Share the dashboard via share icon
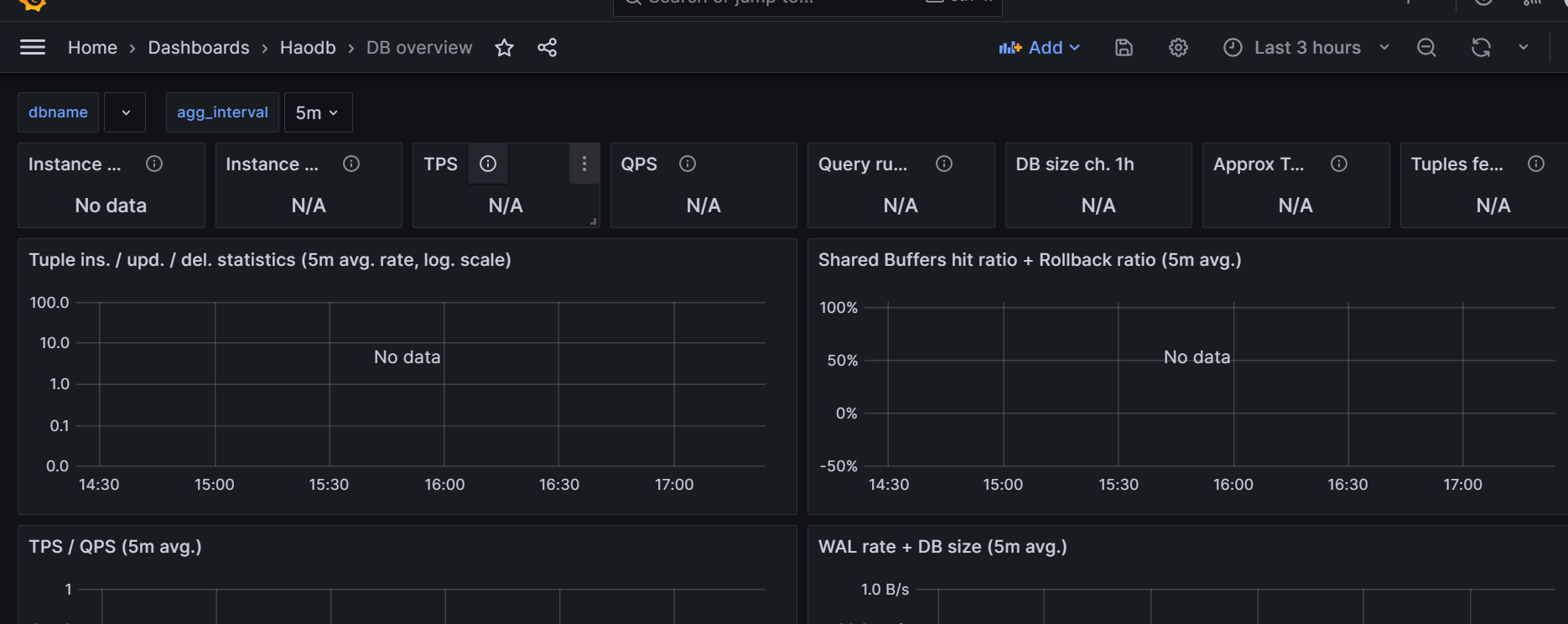 547,48
